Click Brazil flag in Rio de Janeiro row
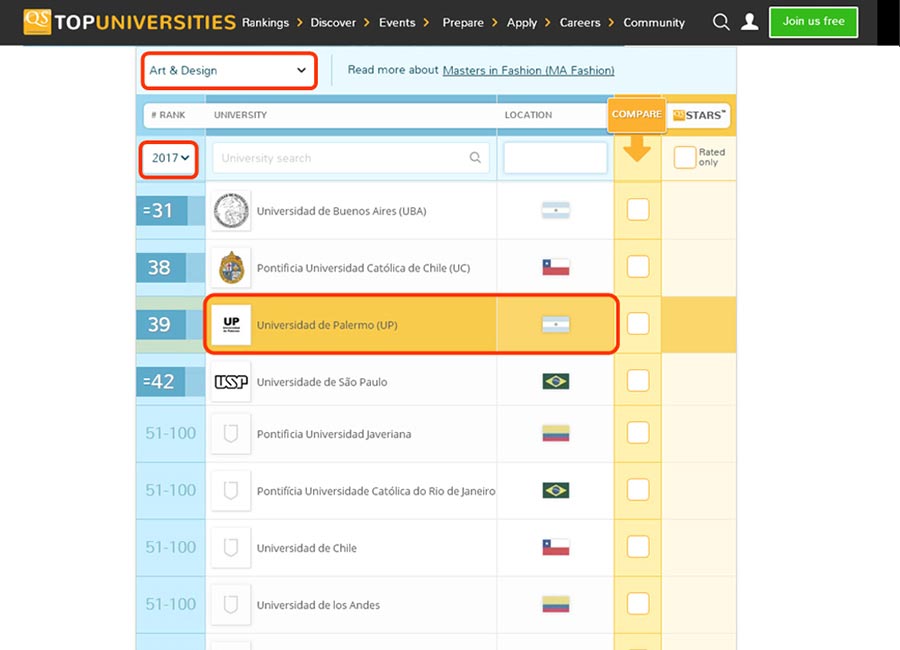This screenshot has height=650, width=900. coord(556,490)
